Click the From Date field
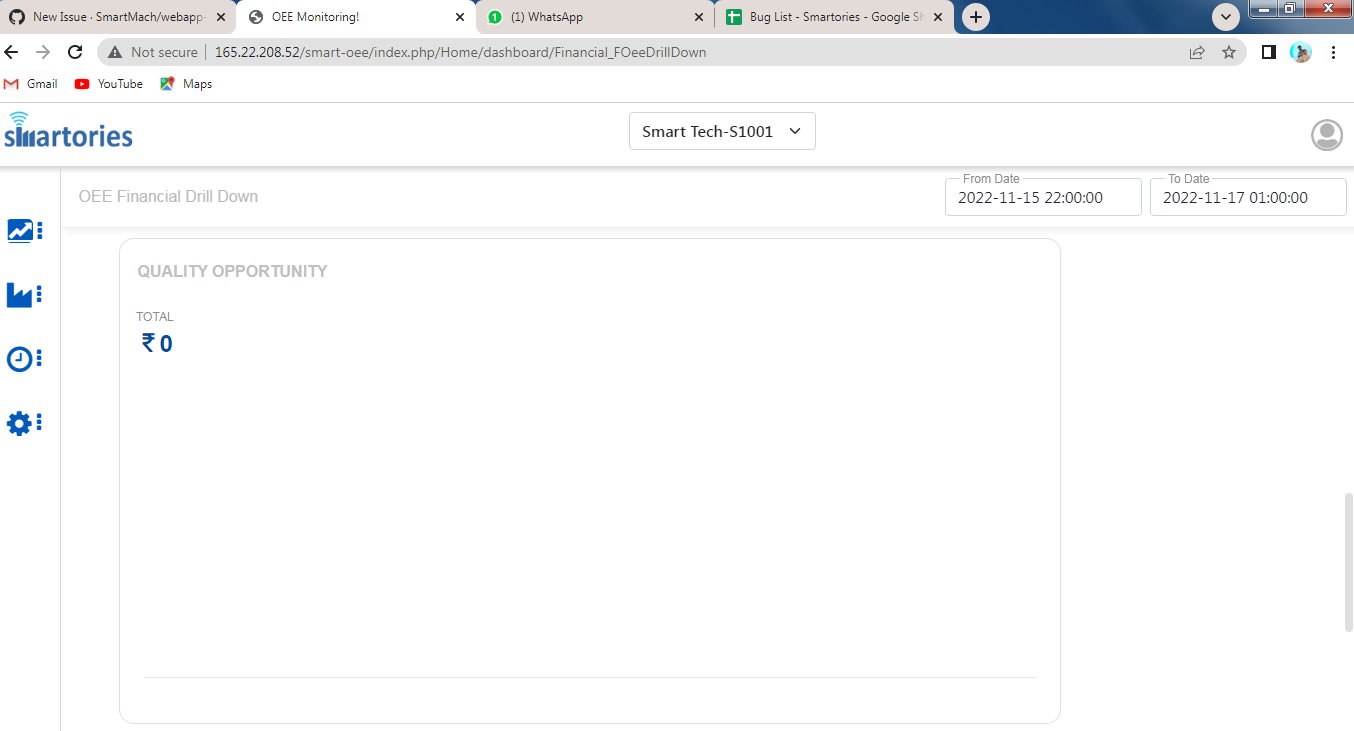 (1043, 197)
